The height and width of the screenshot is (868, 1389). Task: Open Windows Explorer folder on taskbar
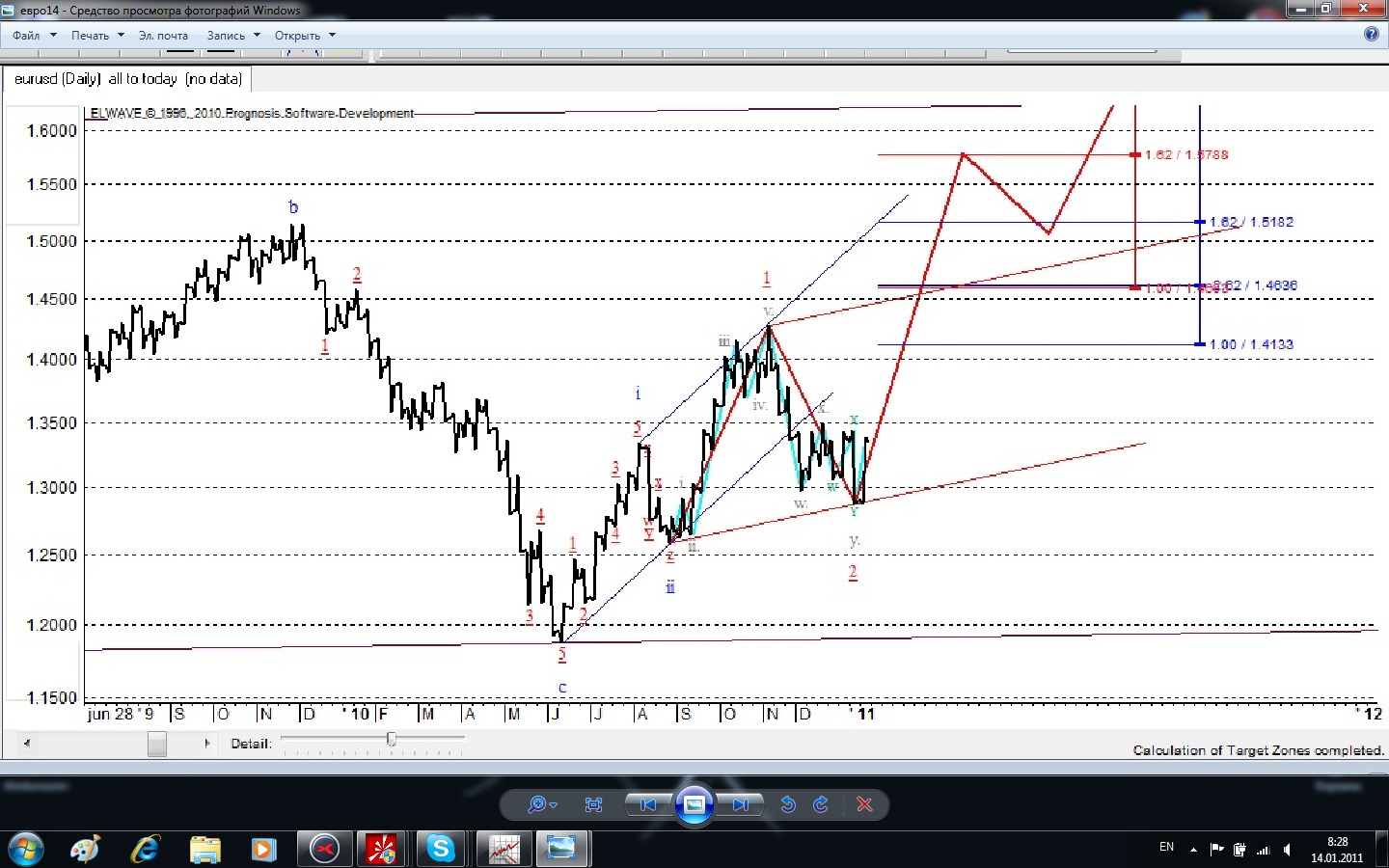click(205, 850)
